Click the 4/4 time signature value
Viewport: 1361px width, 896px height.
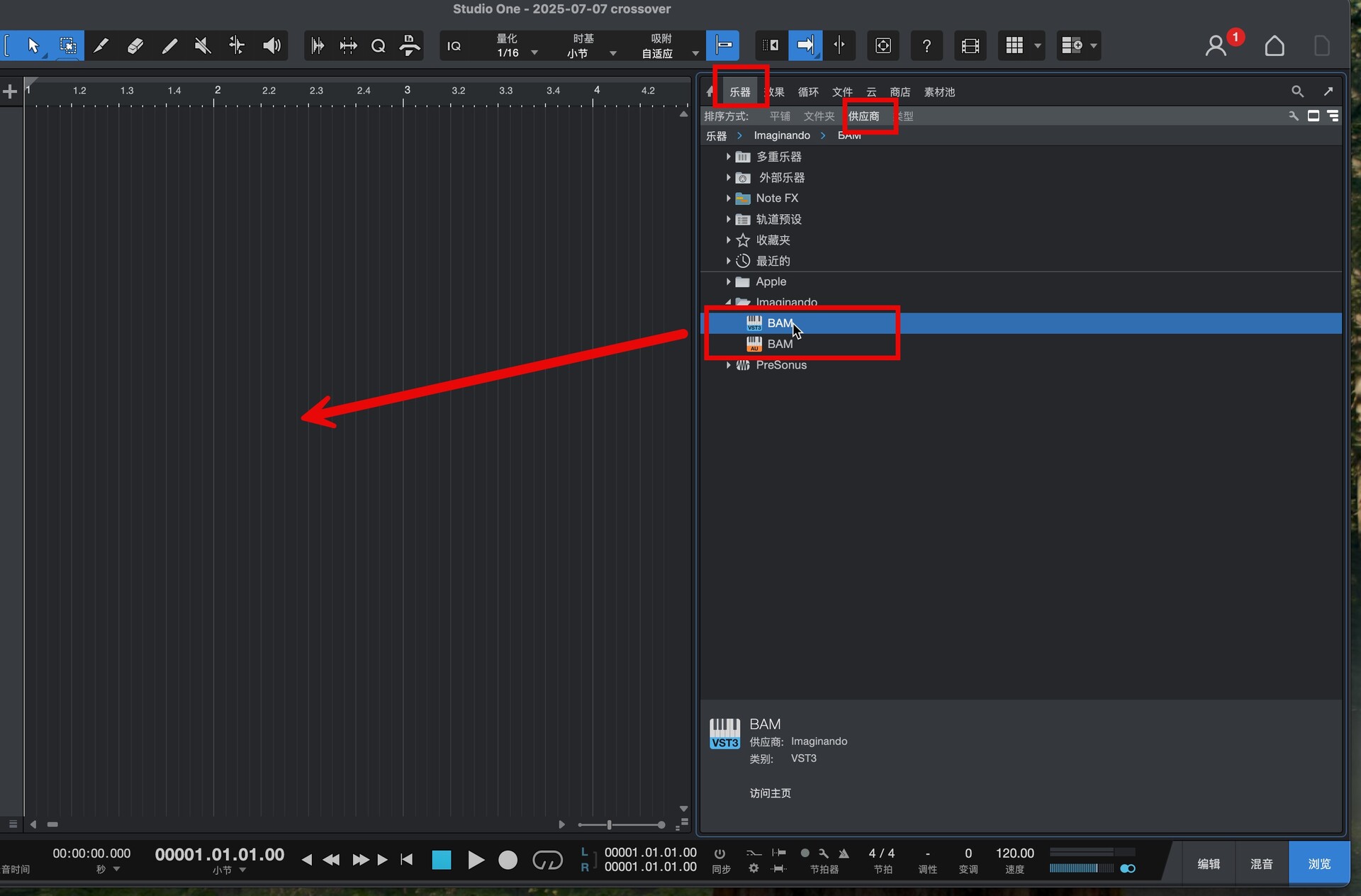point(882,853)
